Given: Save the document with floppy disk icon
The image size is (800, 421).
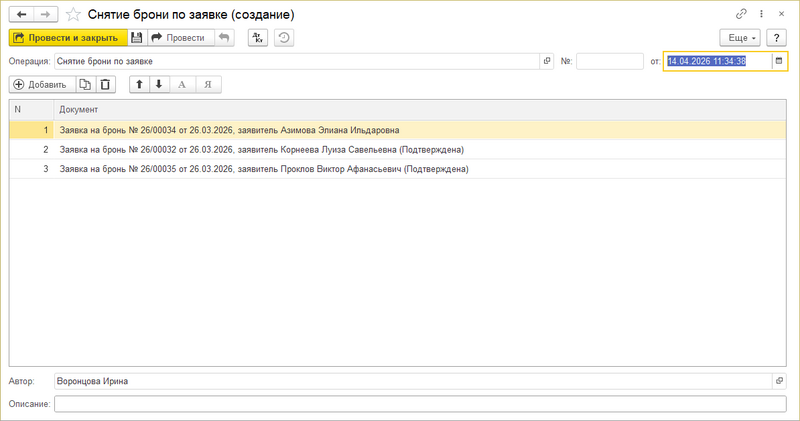Looking at the screenshot, I should click(x=137, y=38).
